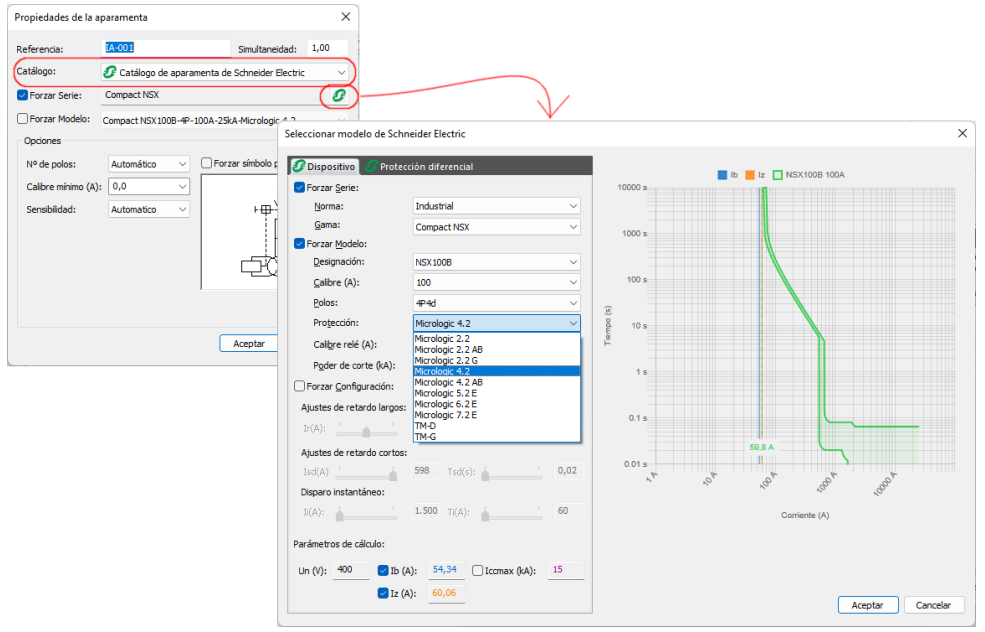
Task: Open the Catálogo dropdown
Action: pyautogui.click(x=225, y=72)
